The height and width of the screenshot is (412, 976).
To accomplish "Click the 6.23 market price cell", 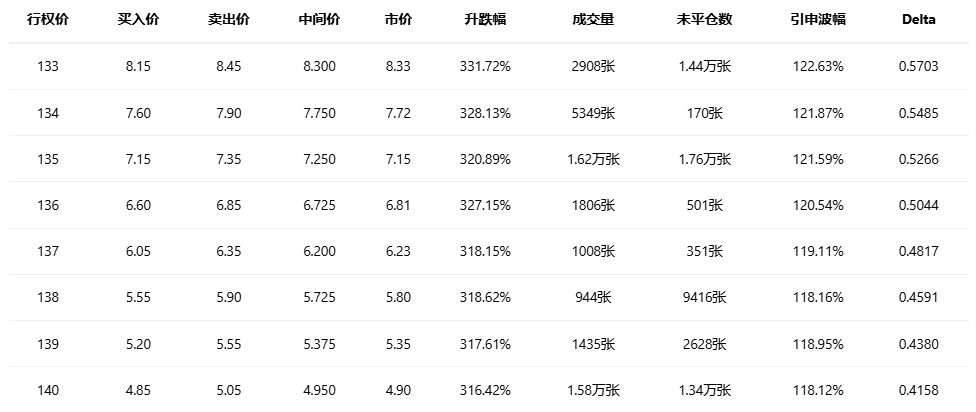I will point(398,252).
